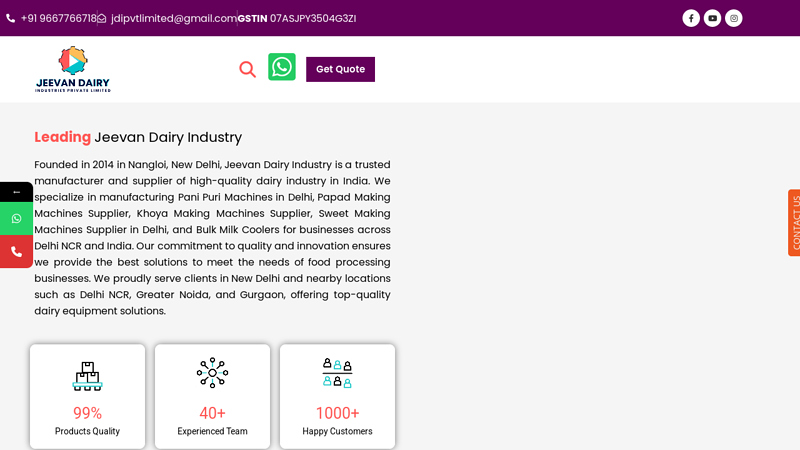
Task: Open the YouTube social icon
Action: click(x=712, y=18)
